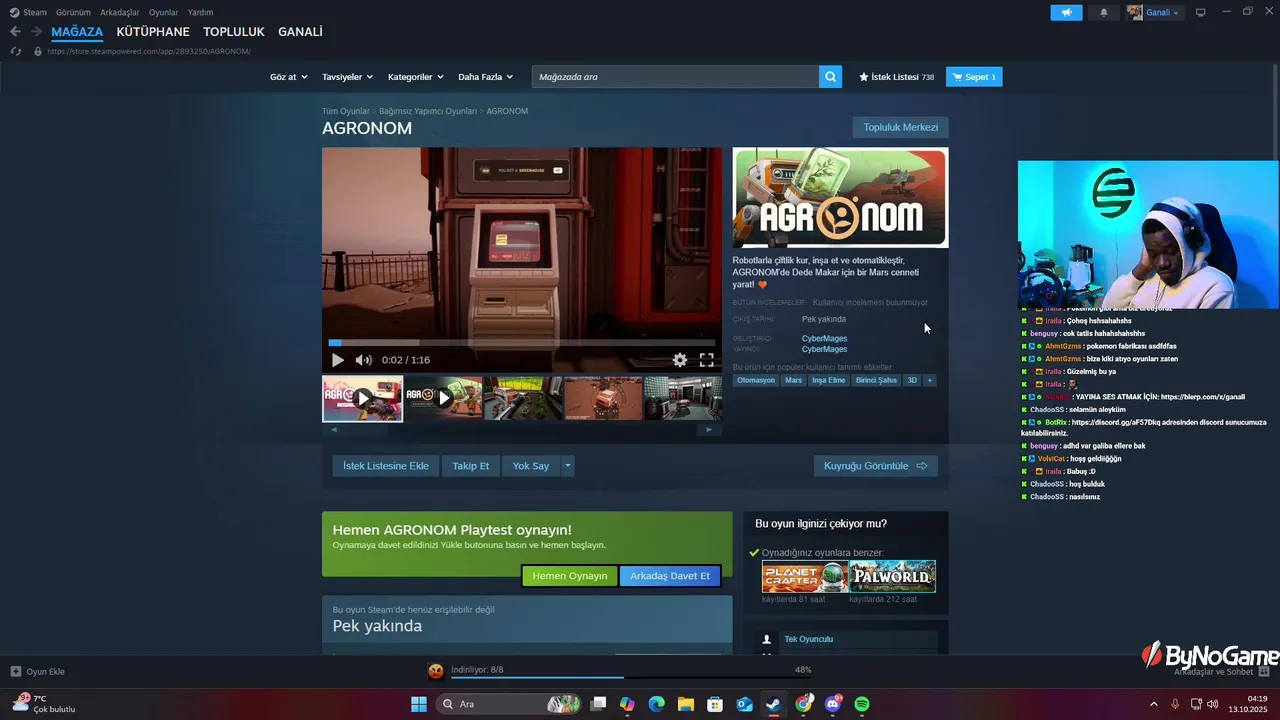1280x720 pixels.
Task: Open the volume tray icon
Action: 1213,704
